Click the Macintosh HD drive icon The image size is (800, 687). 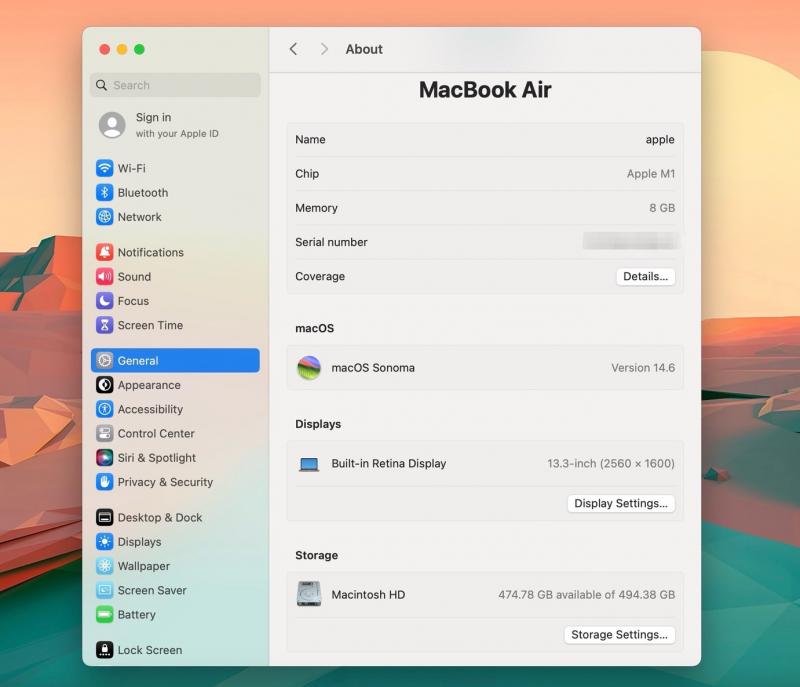309,594
